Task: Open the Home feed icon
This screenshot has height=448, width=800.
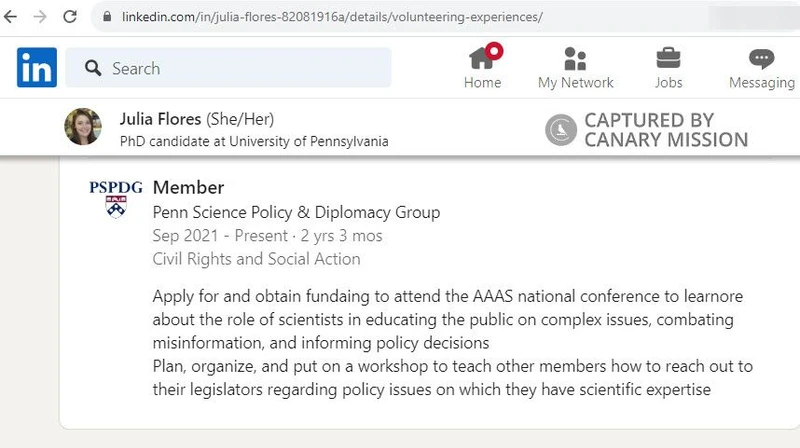Action: (482, 58)
